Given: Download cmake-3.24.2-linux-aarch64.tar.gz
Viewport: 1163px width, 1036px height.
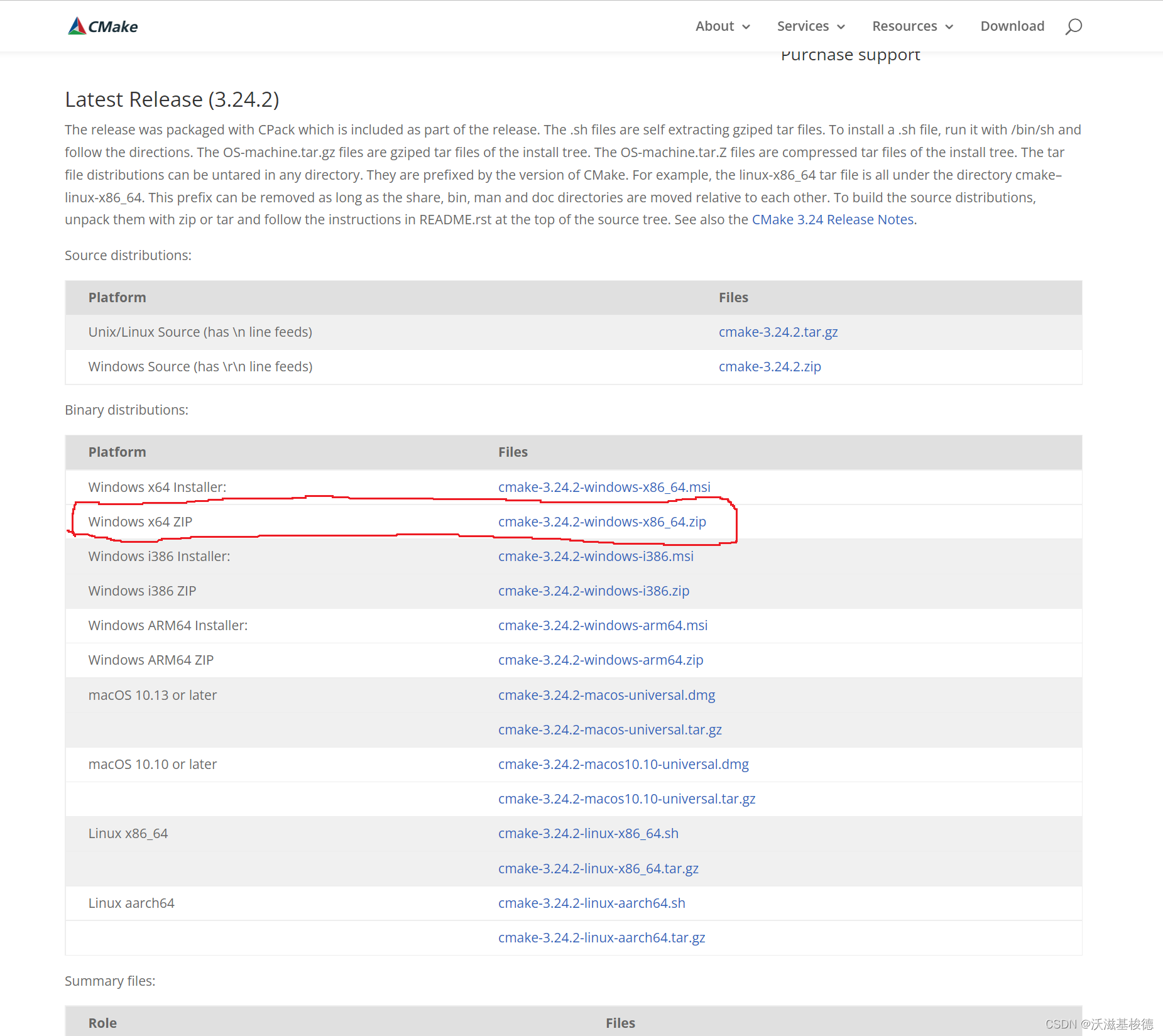Looking at the screenshot, I should click(601, 938).
